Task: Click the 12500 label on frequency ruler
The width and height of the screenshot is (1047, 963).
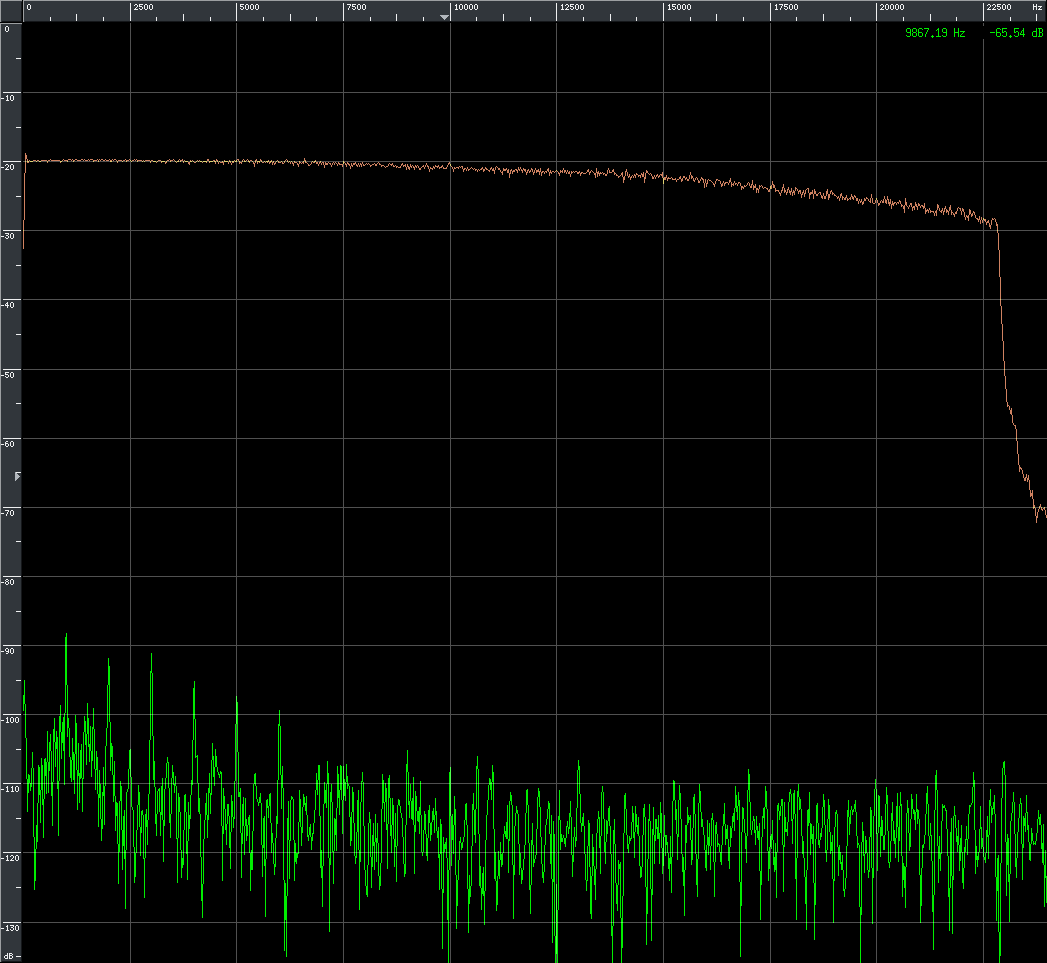Action: click(572, 7)
